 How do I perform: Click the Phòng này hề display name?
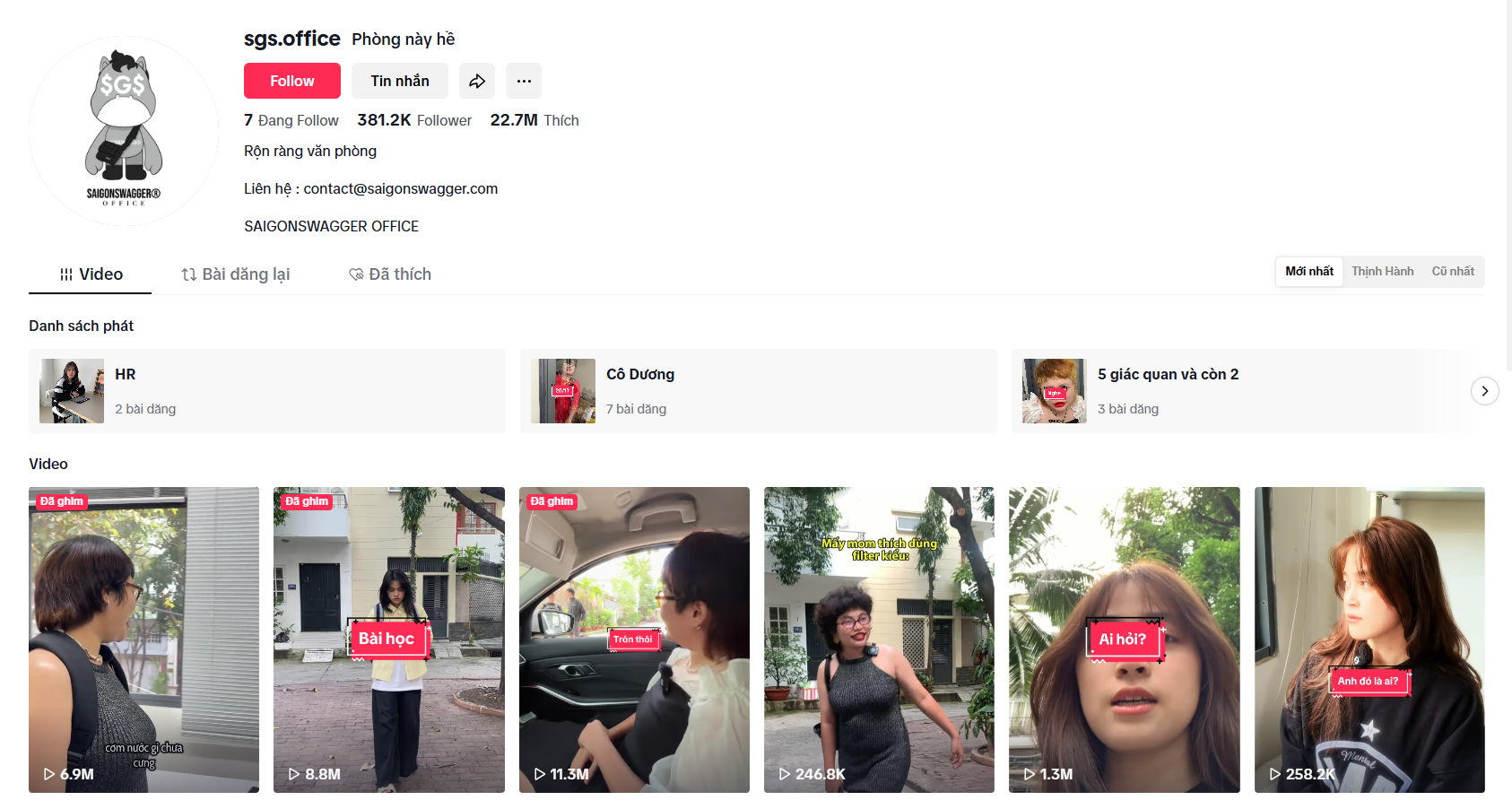[x=404, y=39]
